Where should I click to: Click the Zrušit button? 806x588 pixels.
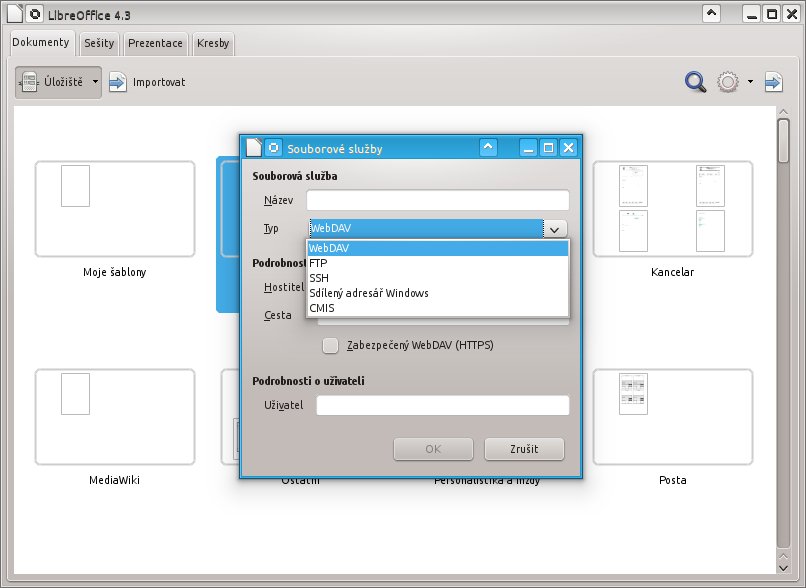pyautogui.click(x=524, y=449)
